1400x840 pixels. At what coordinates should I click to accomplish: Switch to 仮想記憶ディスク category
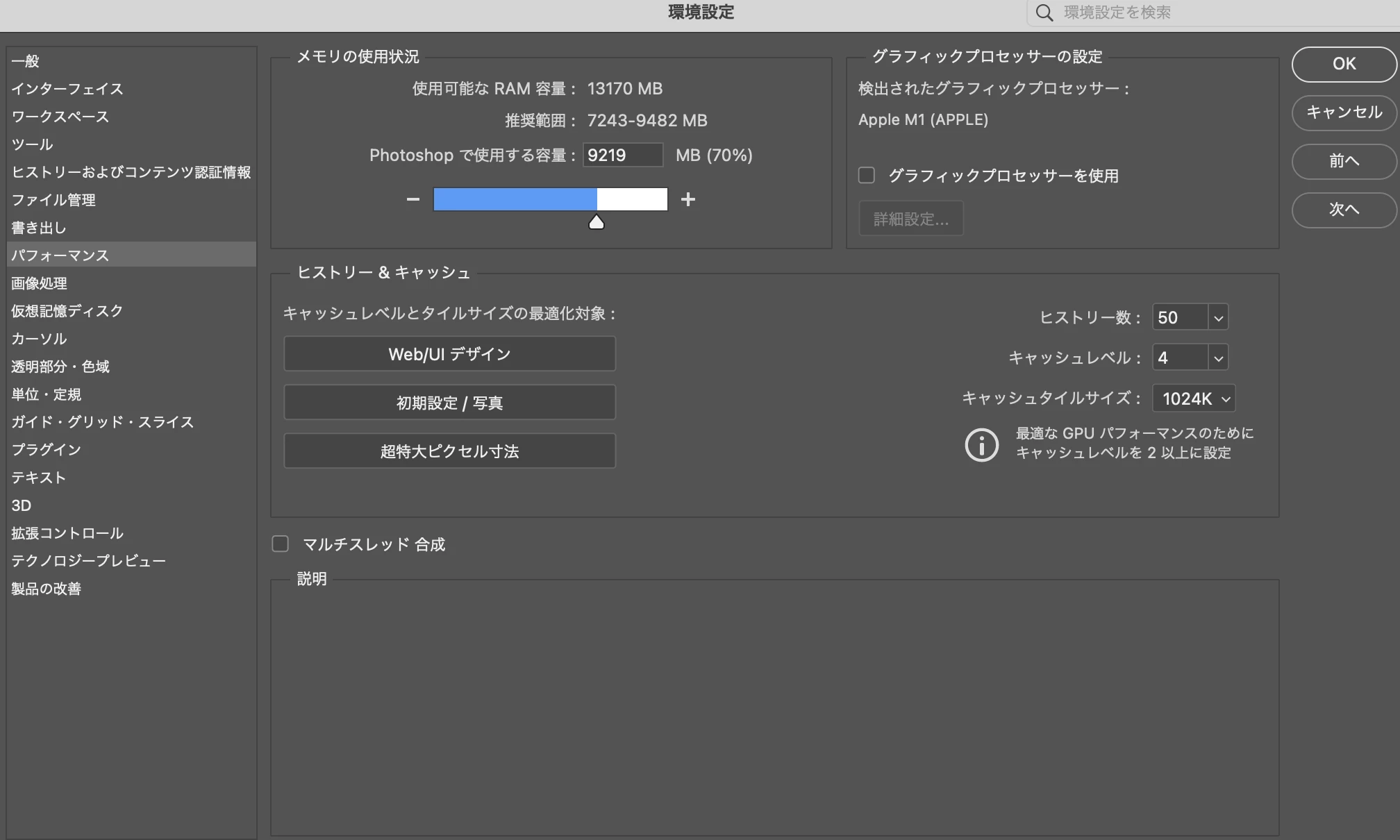pos(67,311)
